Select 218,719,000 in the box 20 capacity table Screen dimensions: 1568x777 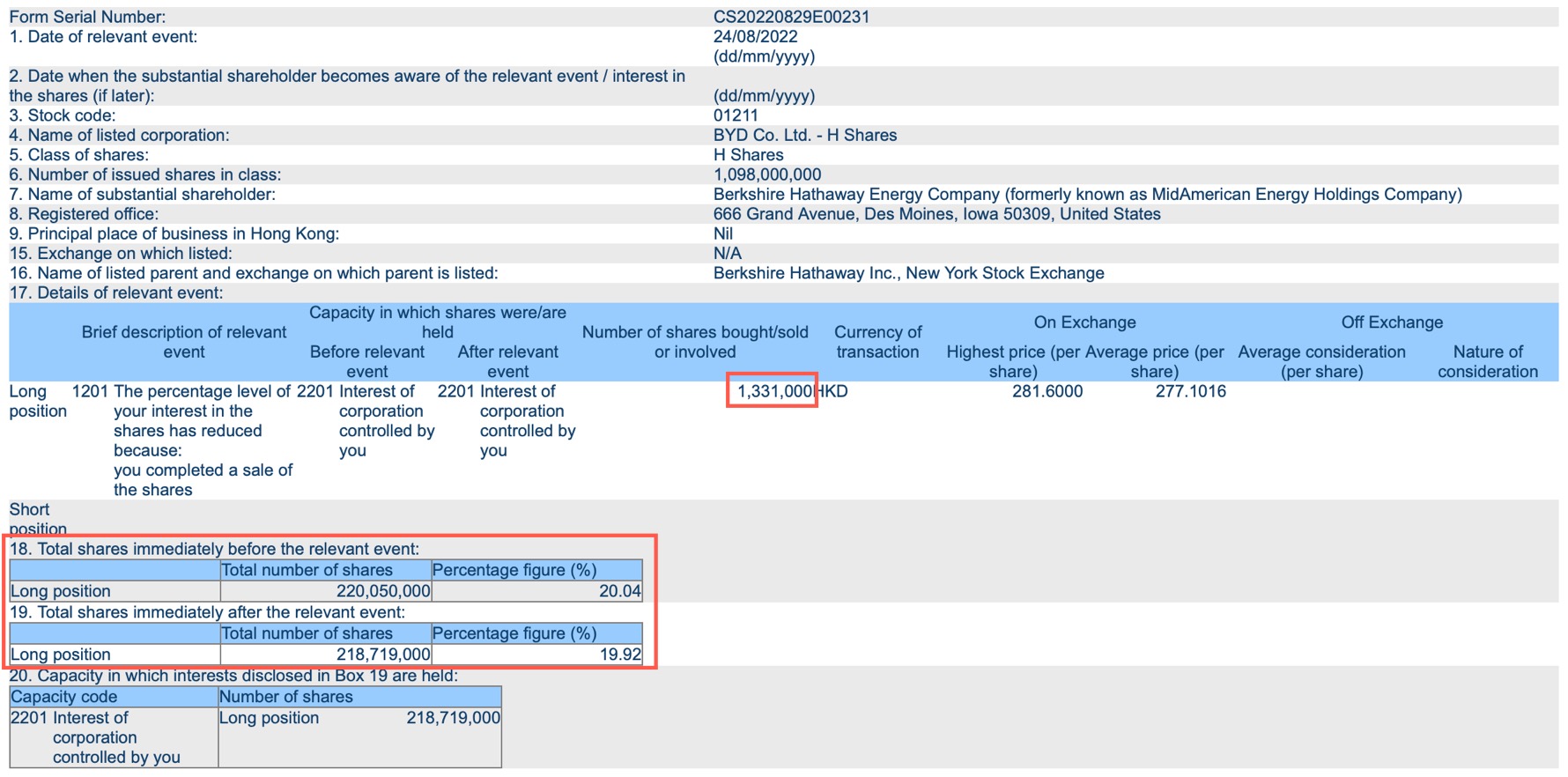click(454, 718)
